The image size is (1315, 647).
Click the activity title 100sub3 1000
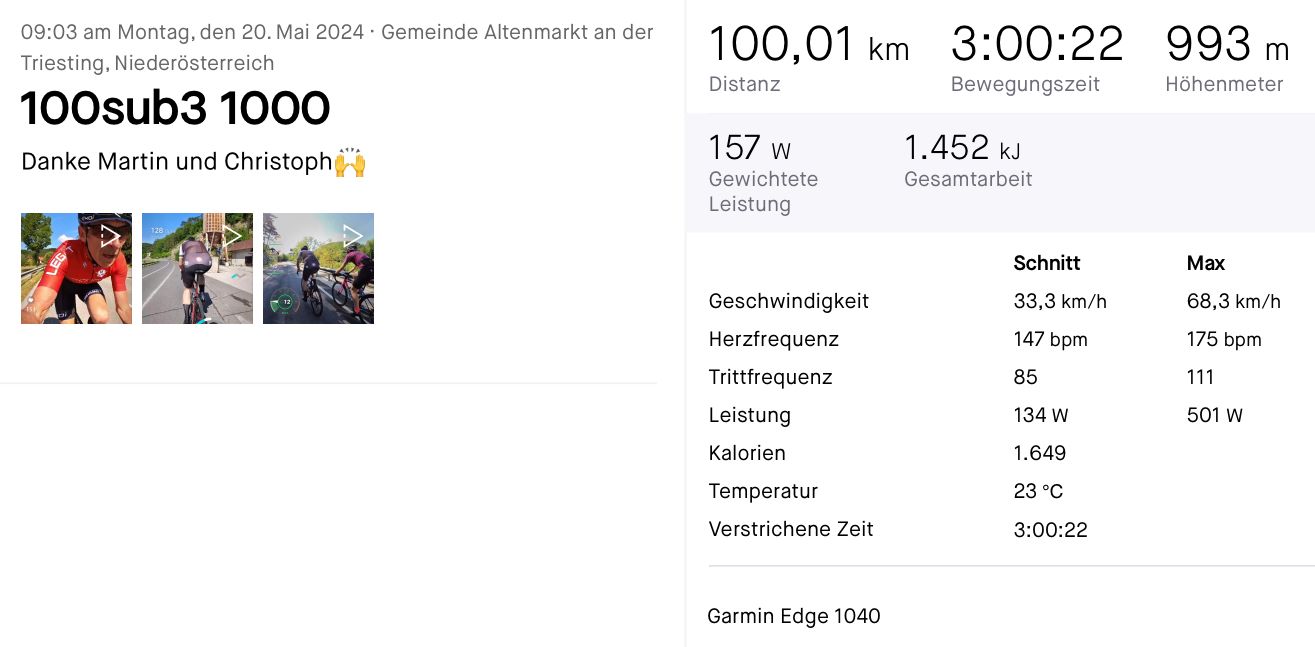pos(175,109)
